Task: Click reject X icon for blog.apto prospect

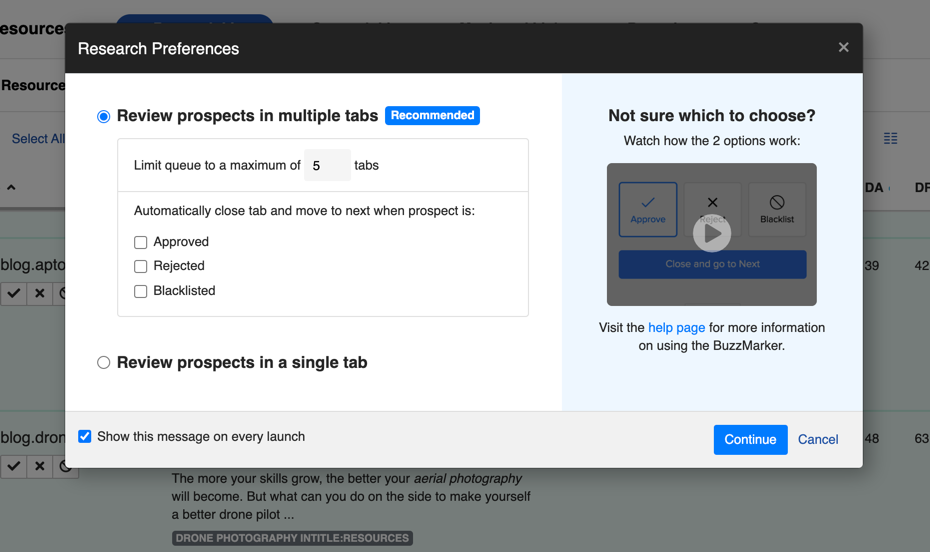Action: 40,293
